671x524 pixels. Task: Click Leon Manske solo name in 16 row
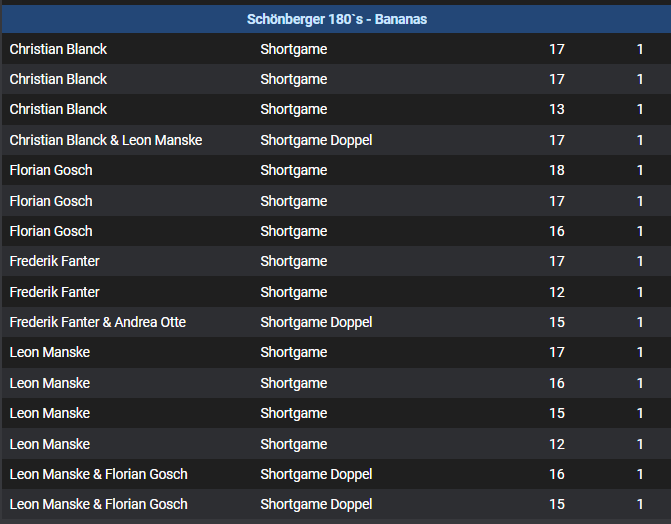50,383
